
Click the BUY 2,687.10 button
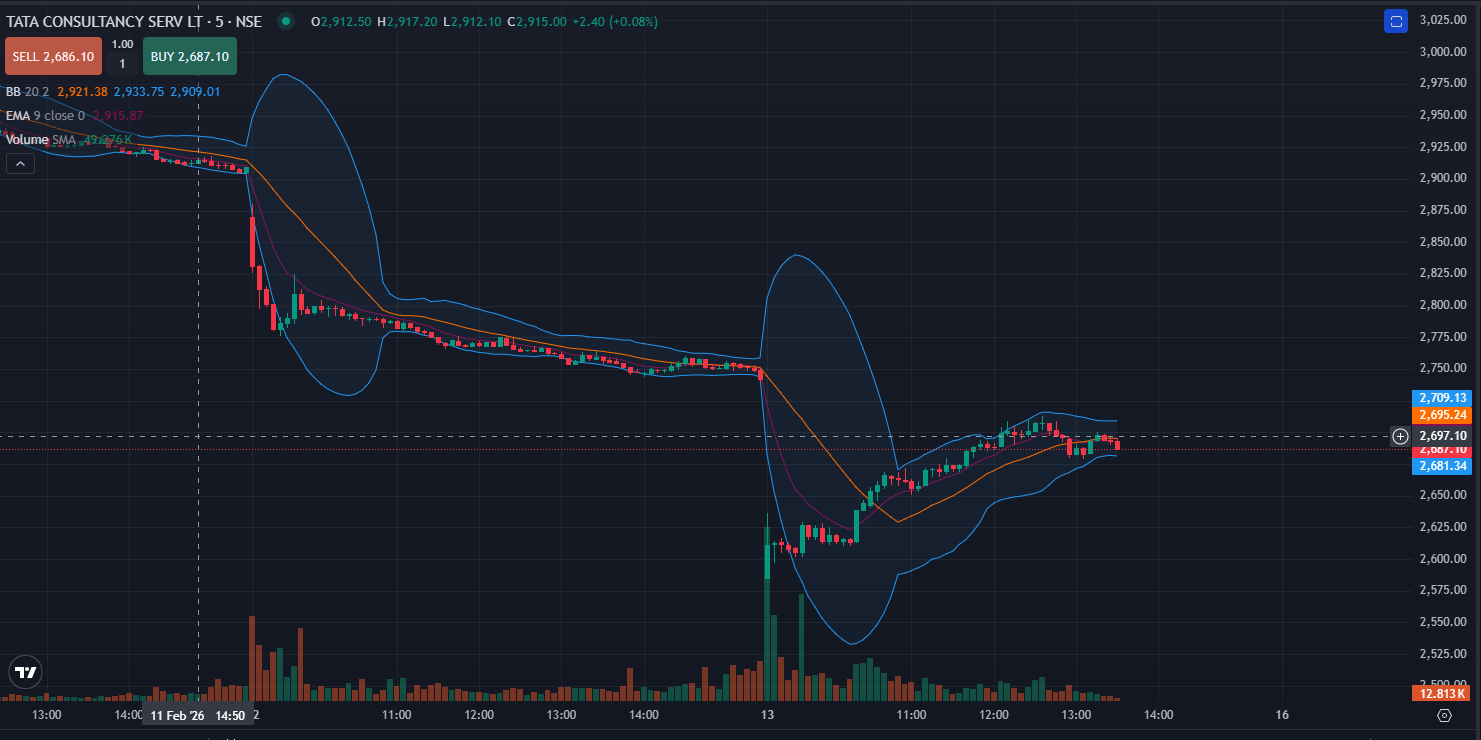189,57
